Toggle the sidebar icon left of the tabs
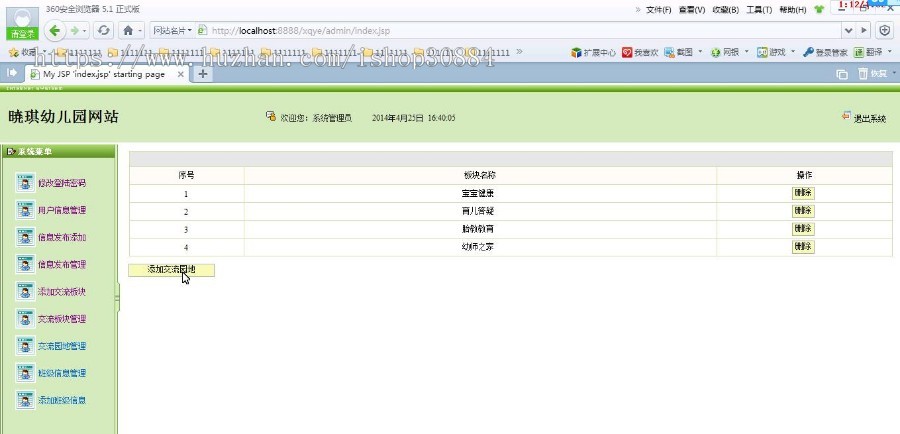This screenshot has width=900, height=434. [x=11, y=73]
